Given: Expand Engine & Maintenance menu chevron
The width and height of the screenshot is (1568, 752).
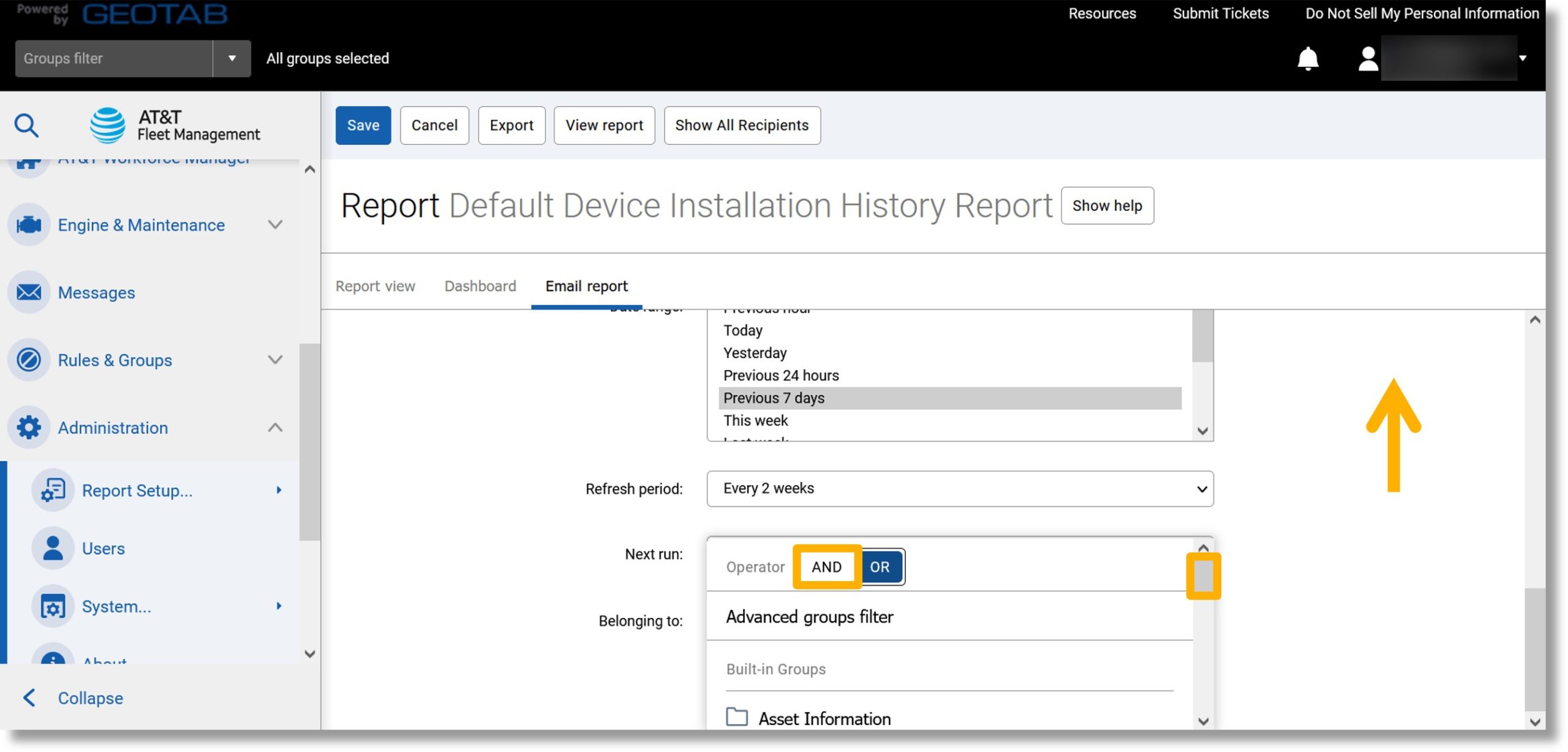Looking at the screenshot, I should 276,225.
